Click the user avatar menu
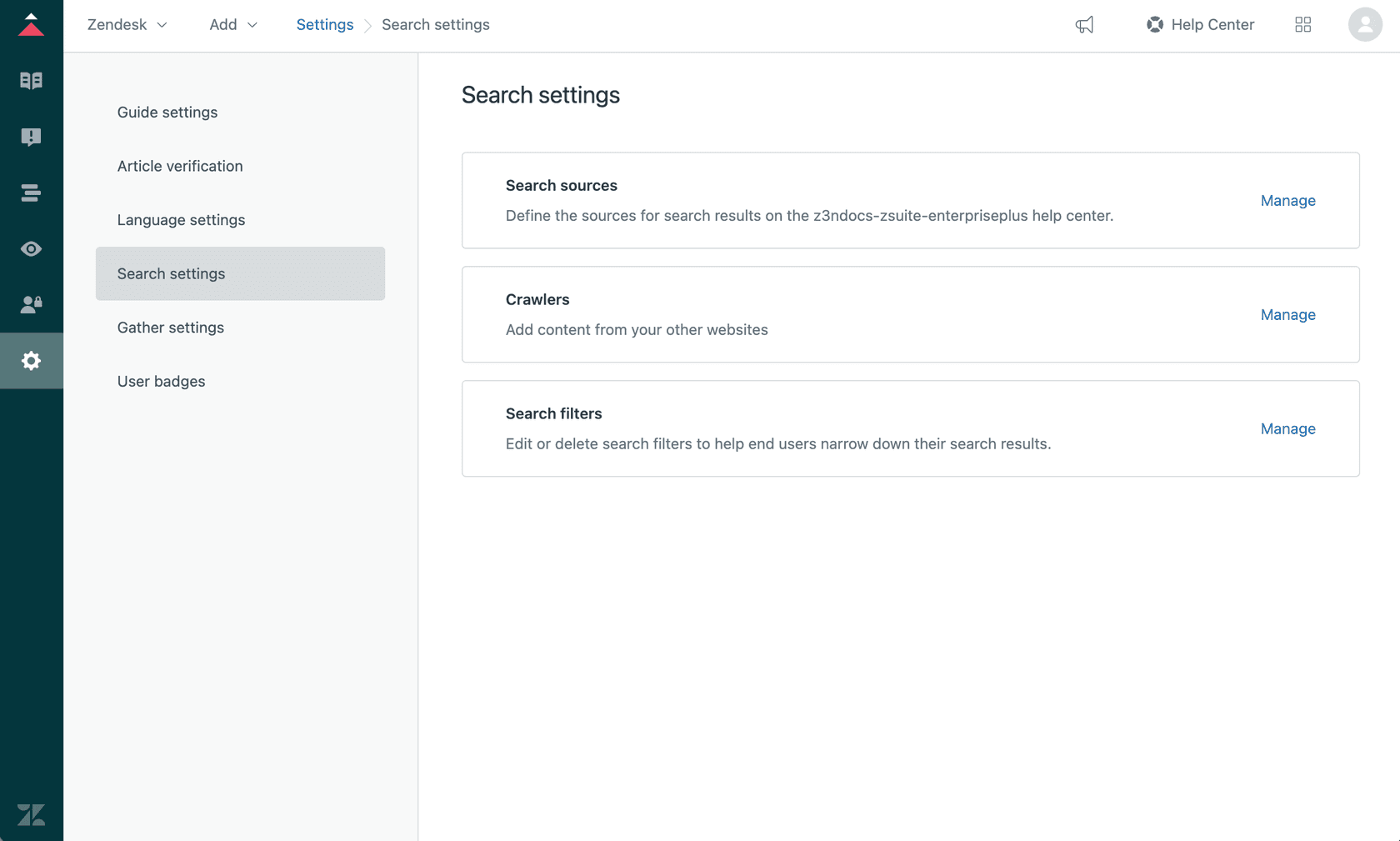1400x841 pixels. (x=1364, y=25)
